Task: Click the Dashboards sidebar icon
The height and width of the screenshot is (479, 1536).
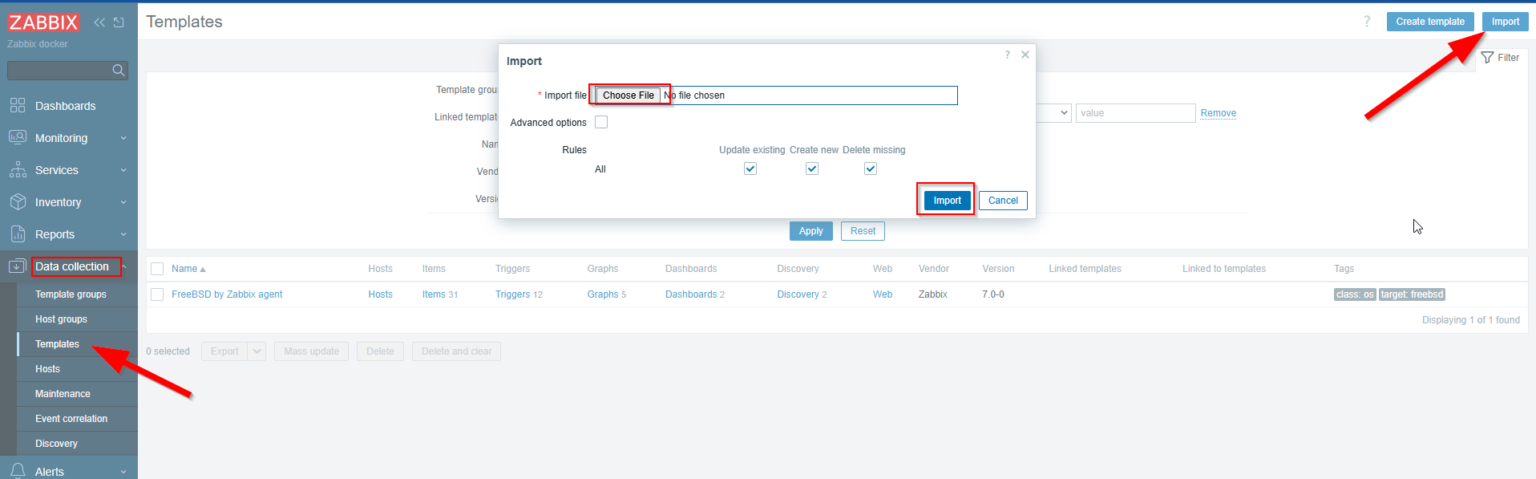Action: click(x=18, y=106)
